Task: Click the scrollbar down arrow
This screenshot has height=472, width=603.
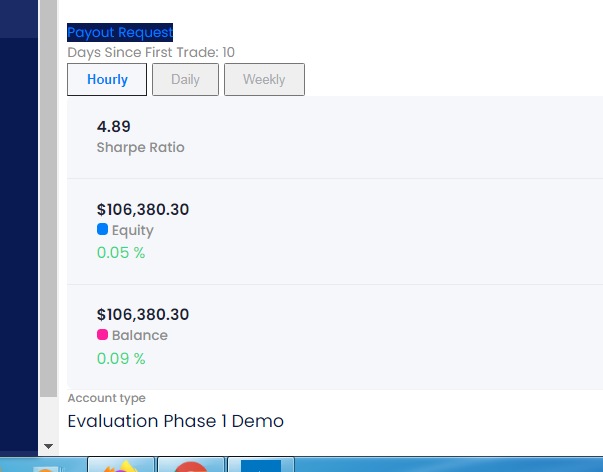Action: (48, 446)
